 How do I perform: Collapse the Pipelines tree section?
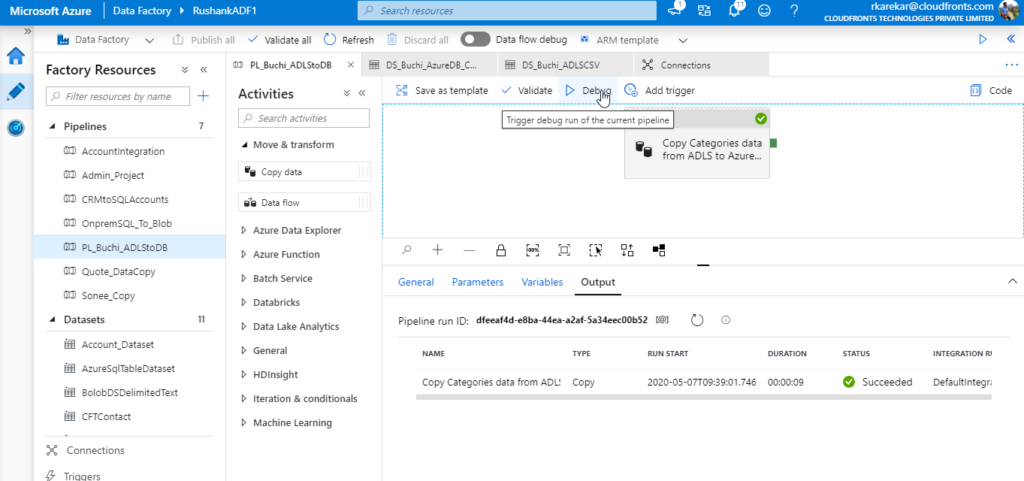pos(53,127)
